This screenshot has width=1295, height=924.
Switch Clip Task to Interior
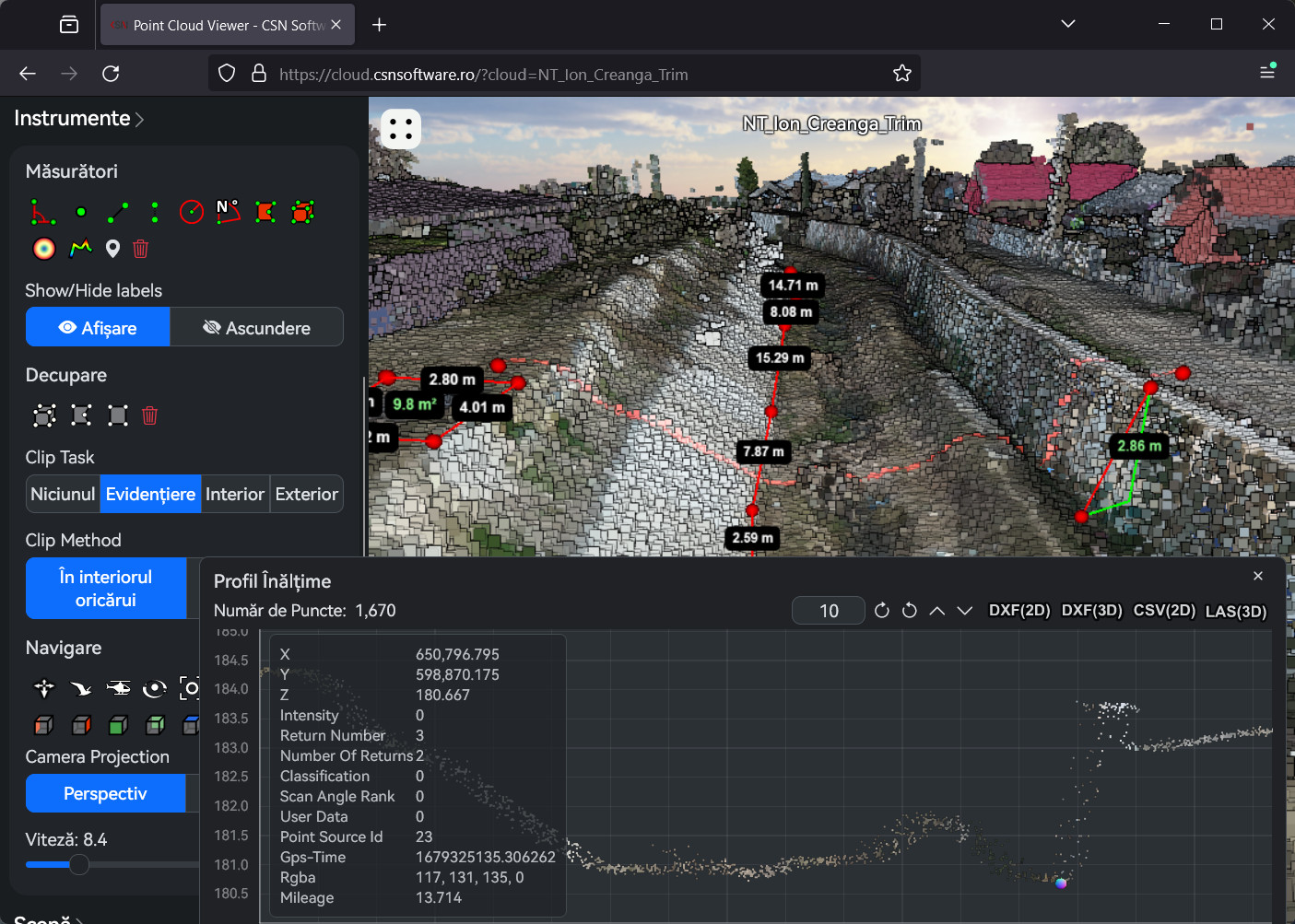pyautogui.click(x=235, y=494)
